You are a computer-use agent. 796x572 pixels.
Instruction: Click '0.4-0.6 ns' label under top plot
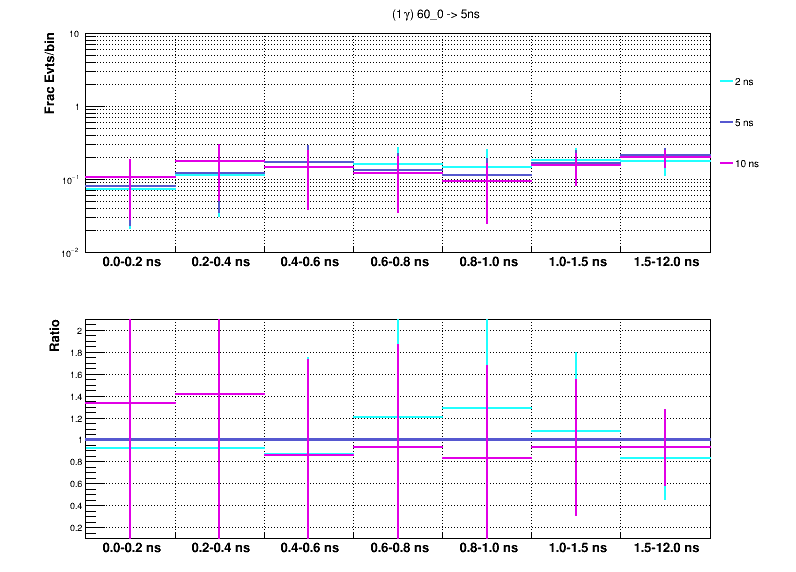(309, 263)
